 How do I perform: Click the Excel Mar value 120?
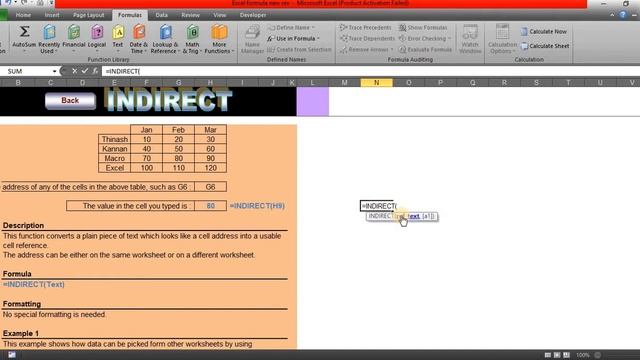click(x=210, y=168)
